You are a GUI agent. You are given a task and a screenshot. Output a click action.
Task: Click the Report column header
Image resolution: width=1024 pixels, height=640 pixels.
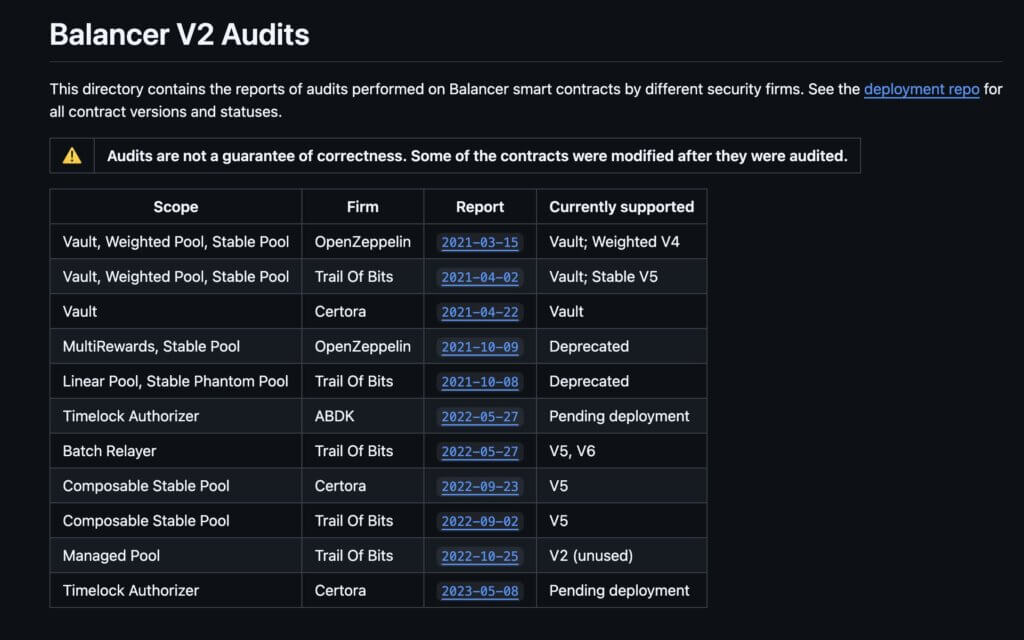coord(479,206)
